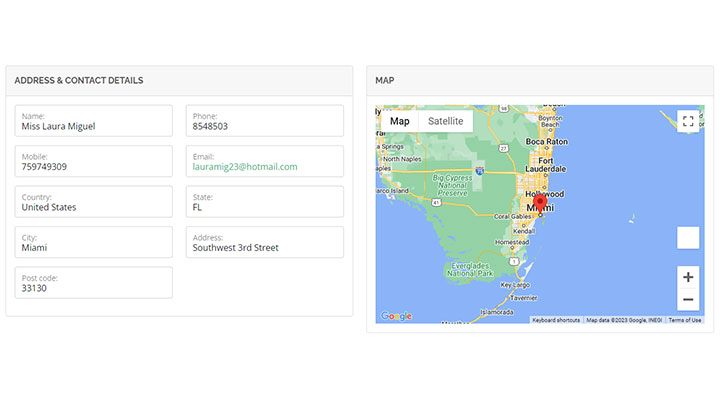Click the Islamorada map label
The height and width of the screenshot is (400, 720).
[497, 312]
